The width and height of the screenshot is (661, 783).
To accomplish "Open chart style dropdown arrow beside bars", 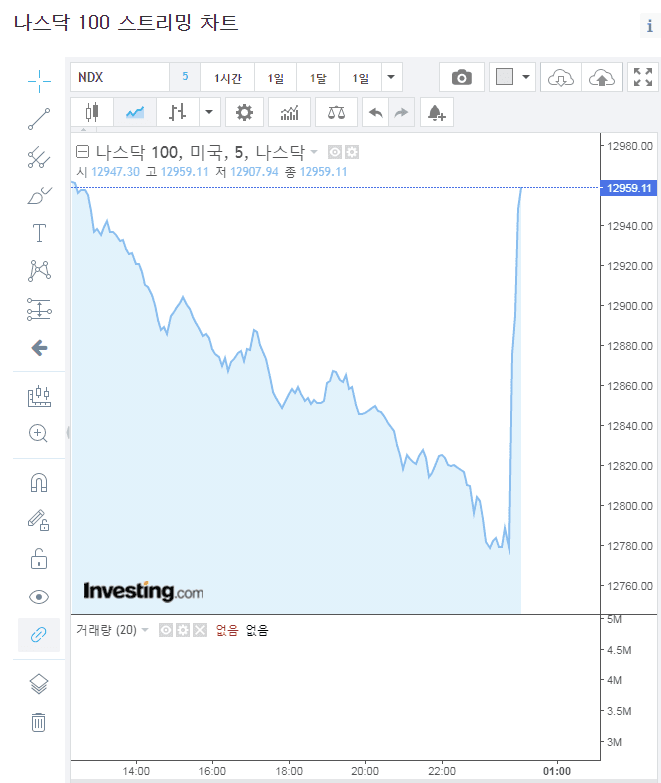I will point(209,112).
